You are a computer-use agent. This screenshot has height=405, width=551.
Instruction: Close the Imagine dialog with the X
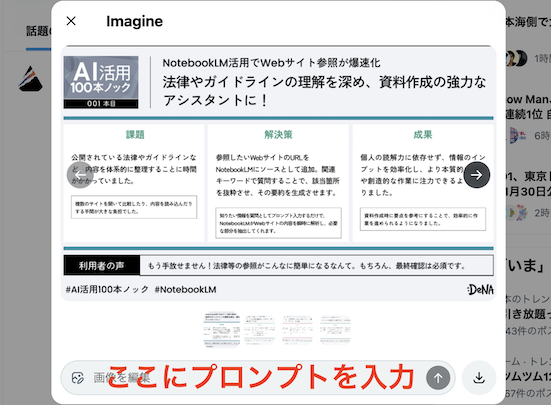(x=71, y=21)
